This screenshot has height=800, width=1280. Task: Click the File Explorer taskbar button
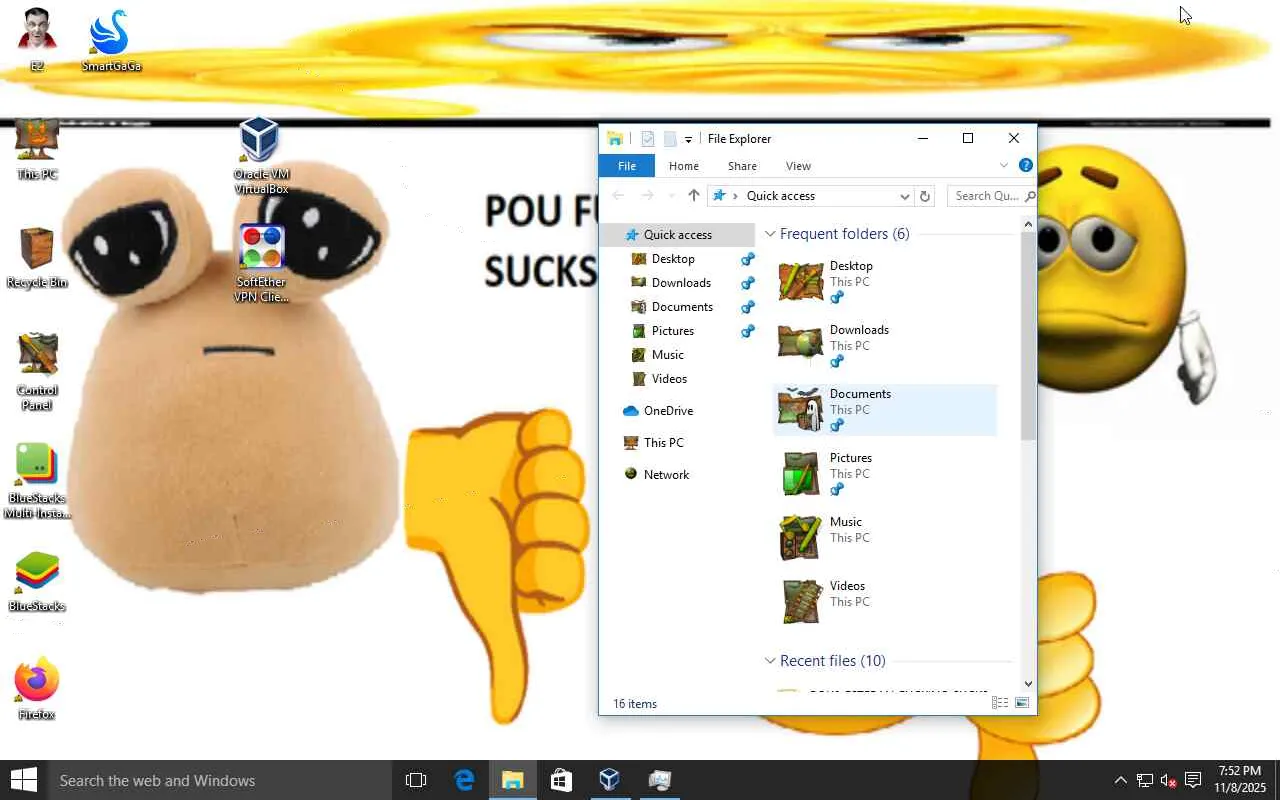[x=512, y=780]
